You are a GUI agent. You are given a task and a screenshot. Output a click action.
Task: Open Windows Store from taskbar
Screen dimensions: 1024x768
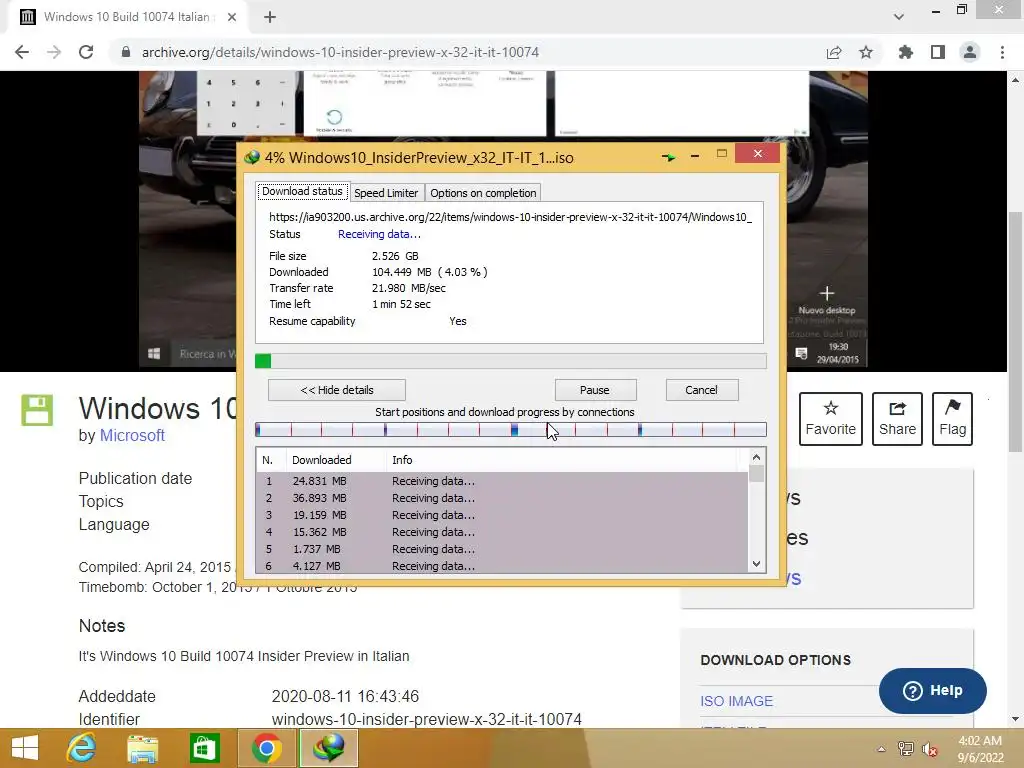(204, 748)
